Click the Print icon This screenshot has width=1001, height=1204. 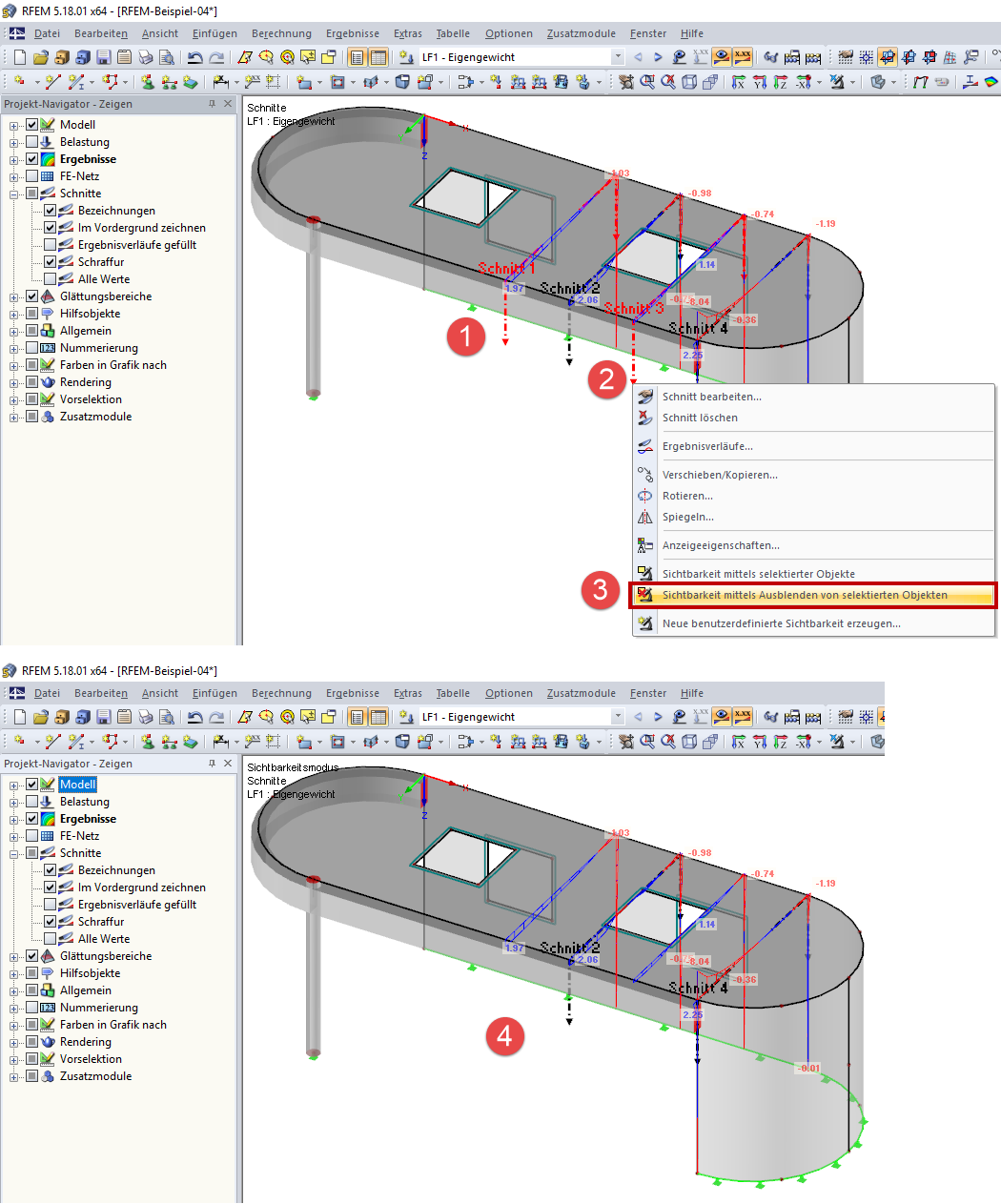144,56
